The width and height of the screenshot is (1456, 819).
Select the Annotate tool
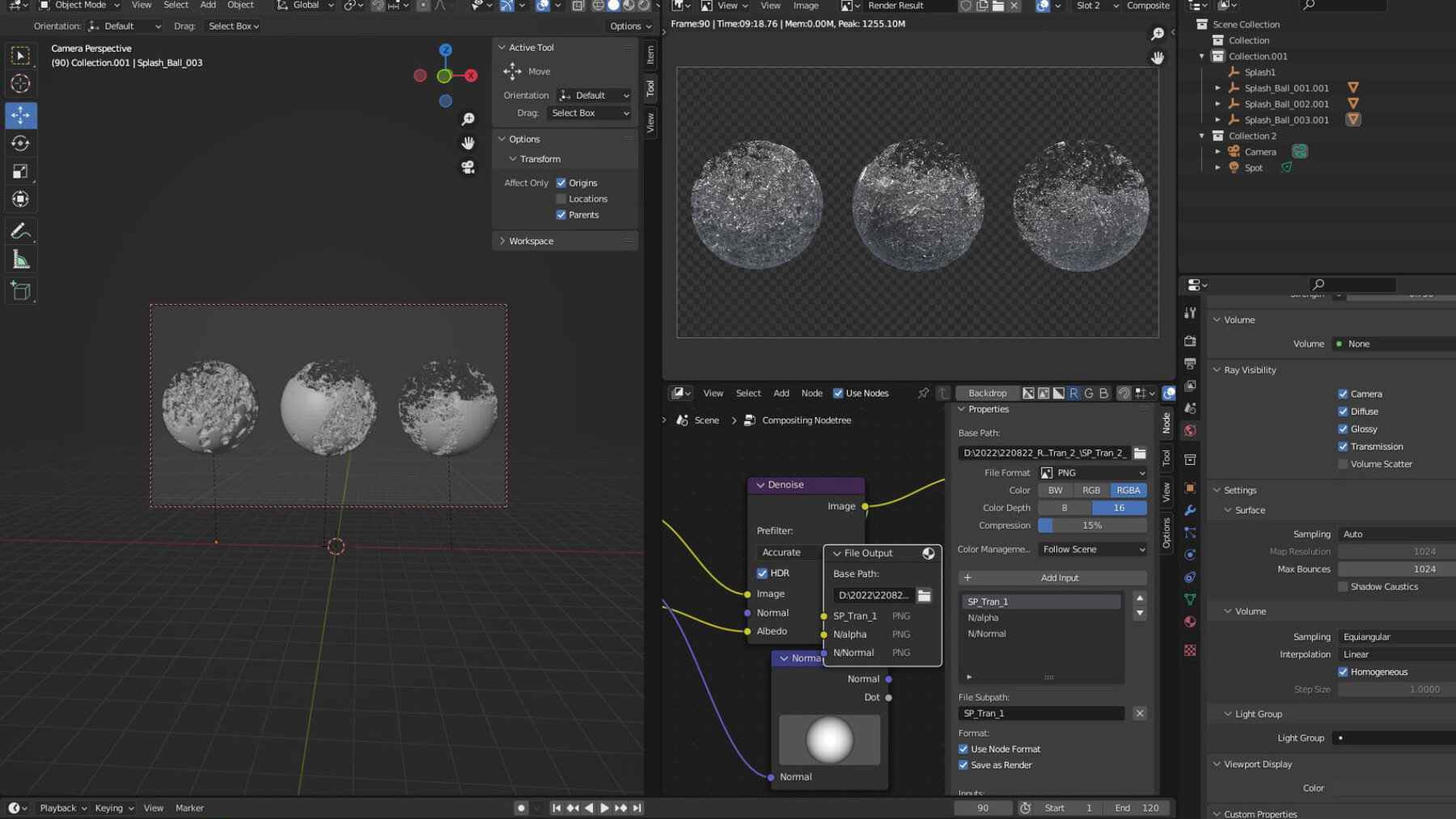pyautogui.click(x=21, y=231)
